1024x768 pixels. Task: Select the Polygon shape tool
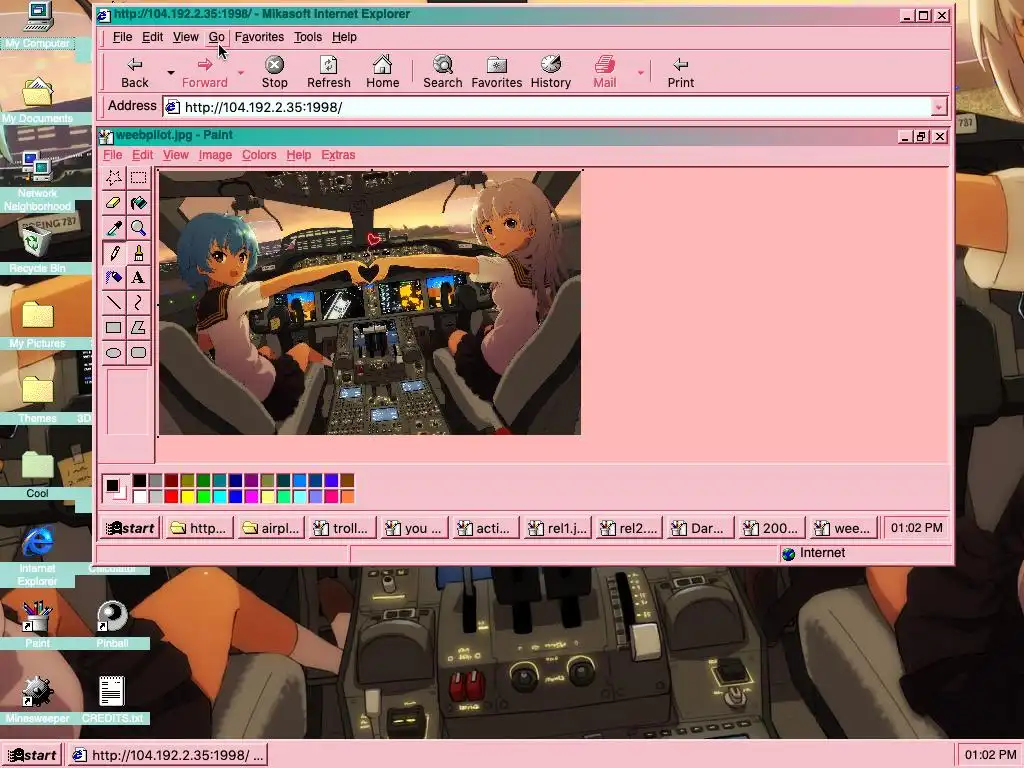pyautogui.click(x=138, y=328)
